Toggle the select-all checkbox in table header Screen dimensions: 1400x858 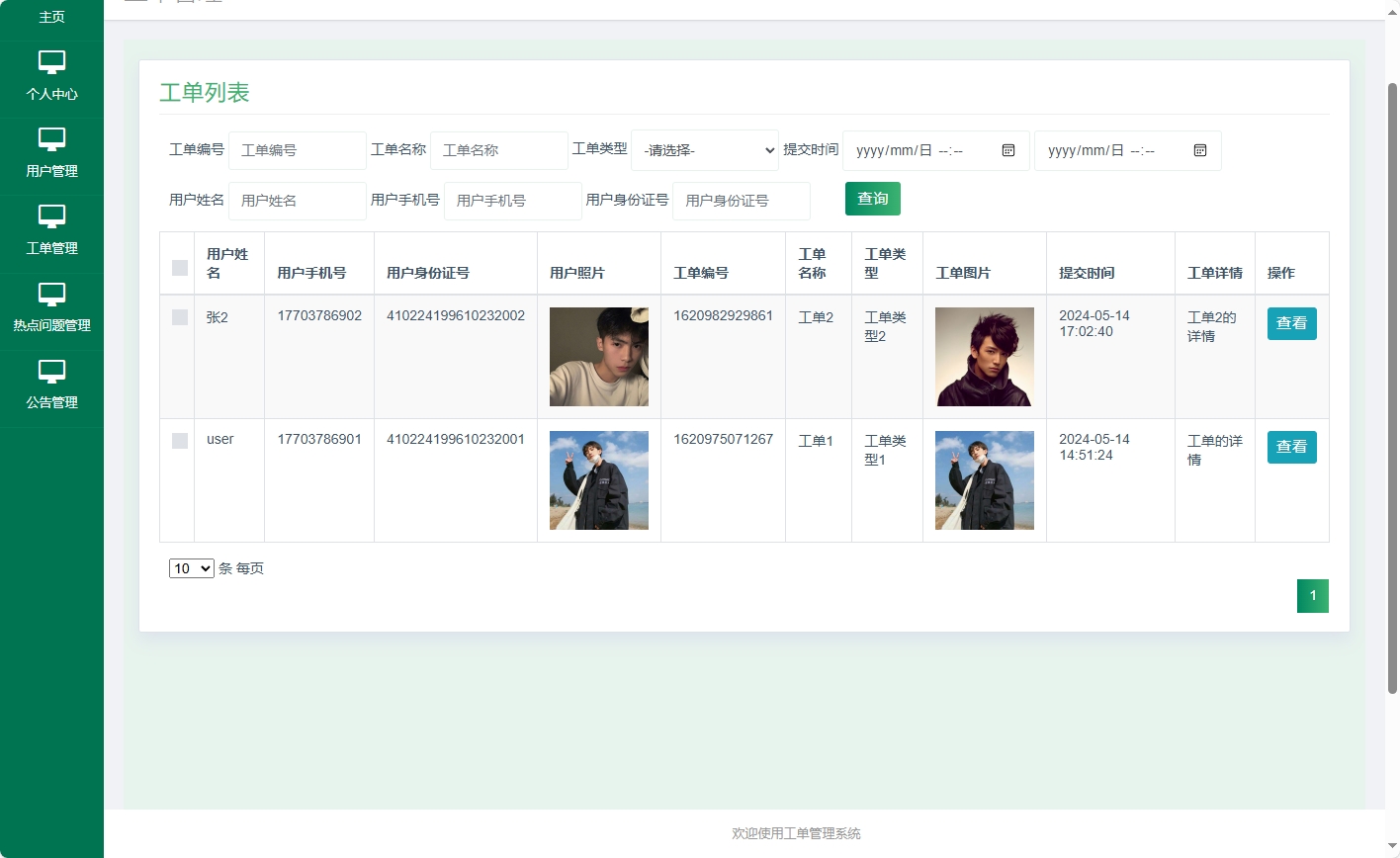click(178, 267)
